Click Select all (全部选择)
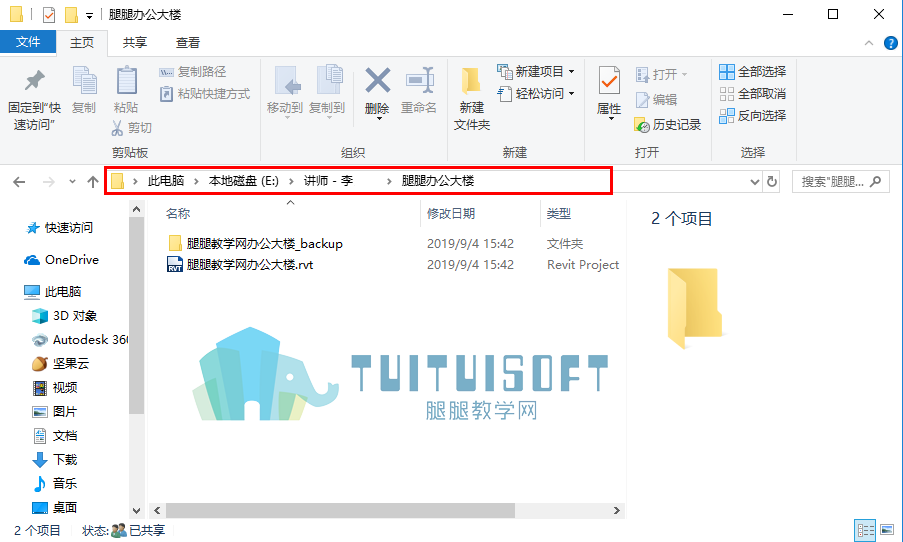This screenshot has width=903, height=542. pyautogui.click(x=753, y=71)
